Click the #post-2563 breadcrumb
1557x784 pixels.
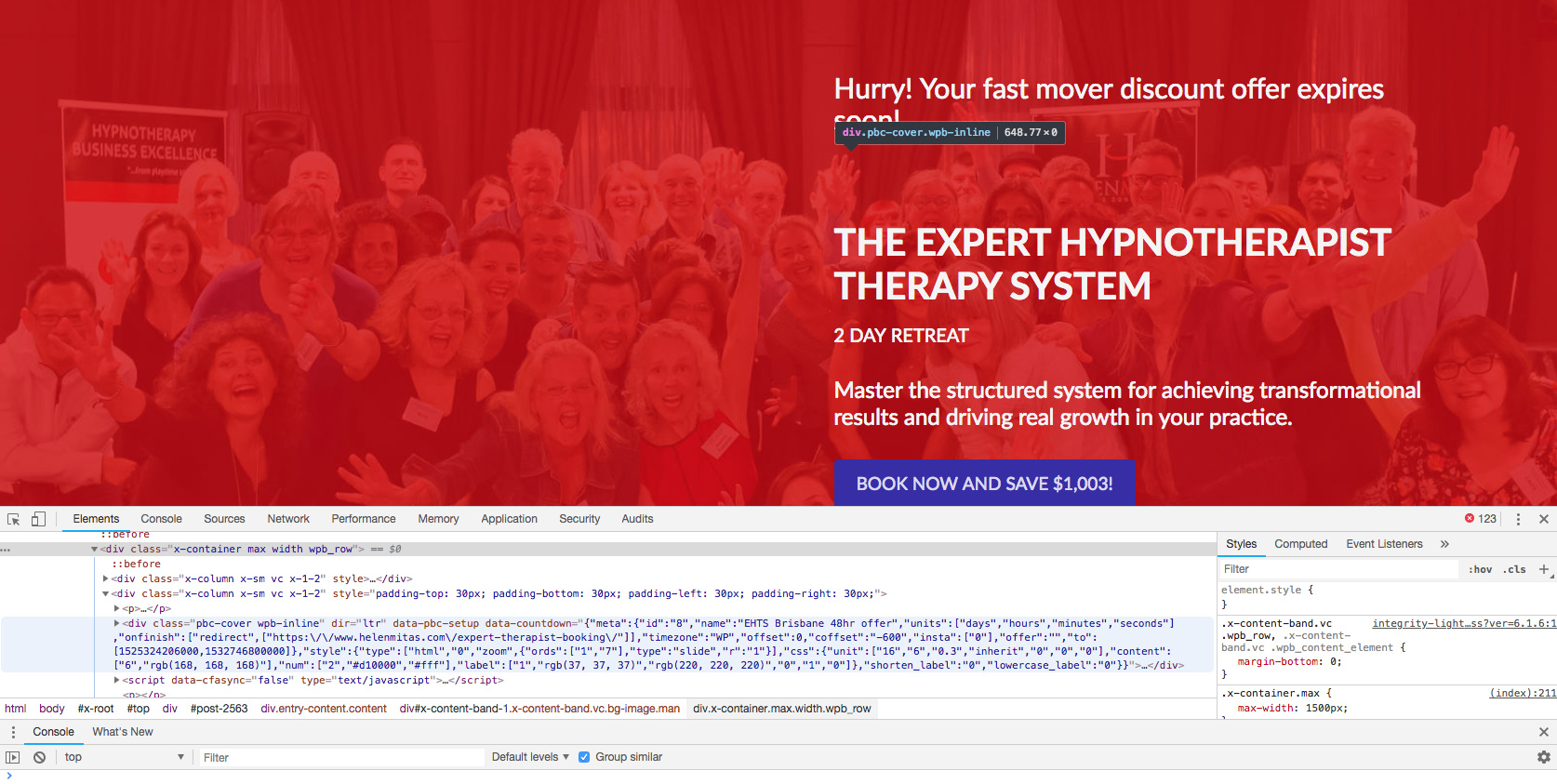coord(220,709)
